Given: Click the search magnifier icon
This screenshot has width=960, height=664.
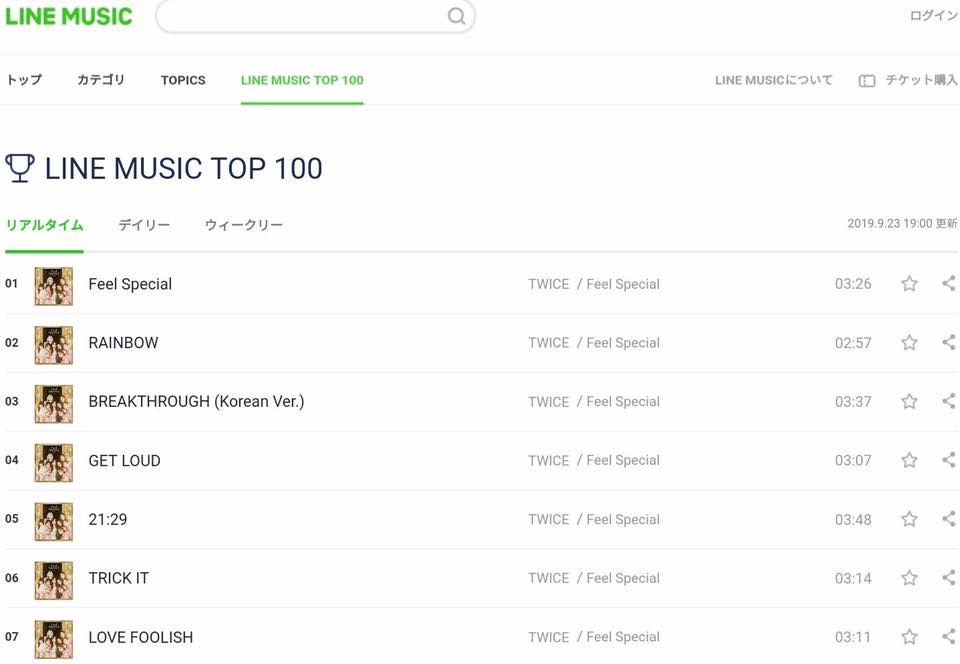Looking at the screenshot, I should point(456,16).
